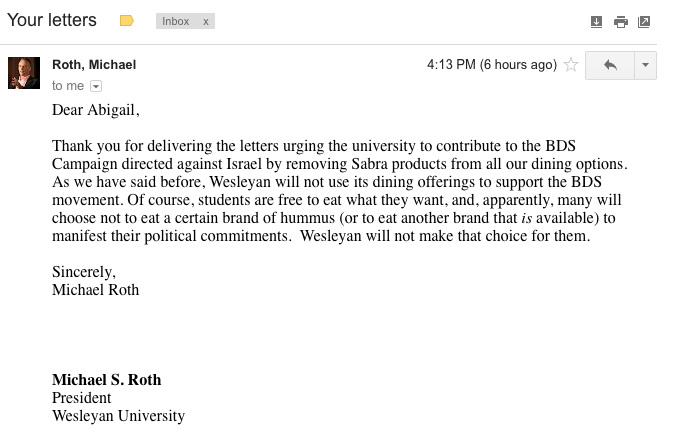687x436 pixels.
Task: Remove the Inbox label with the x
Action: [205, 21]
